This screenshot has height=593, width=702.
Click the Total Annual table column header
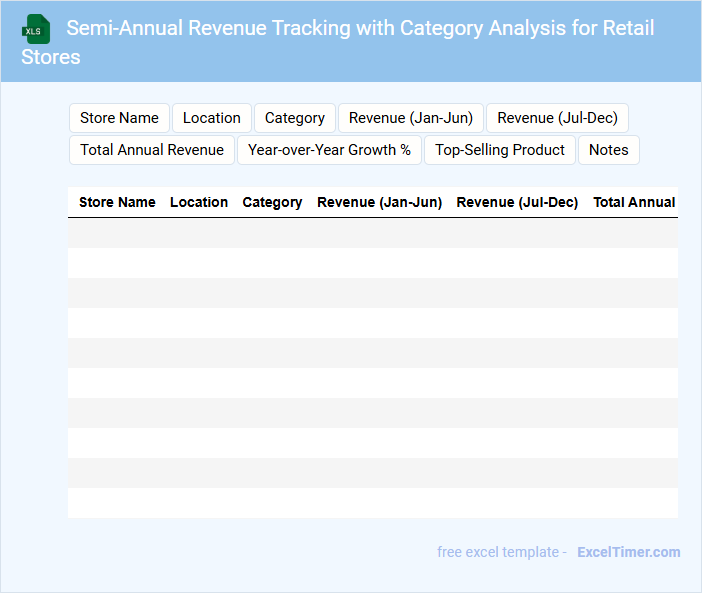(634, 202)
